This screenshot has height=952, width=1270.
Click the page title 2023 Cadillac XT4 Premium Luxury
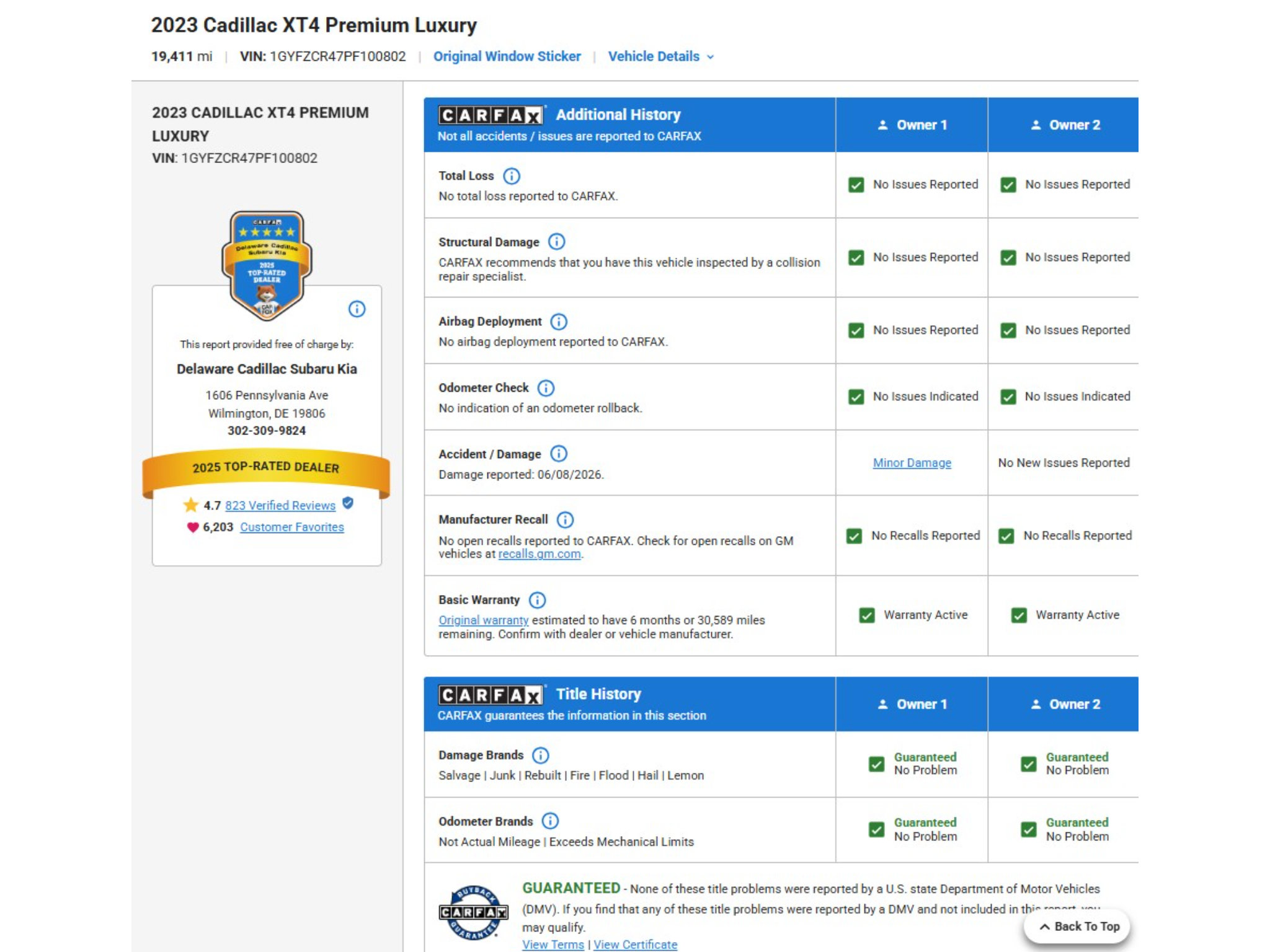point(314,25)
